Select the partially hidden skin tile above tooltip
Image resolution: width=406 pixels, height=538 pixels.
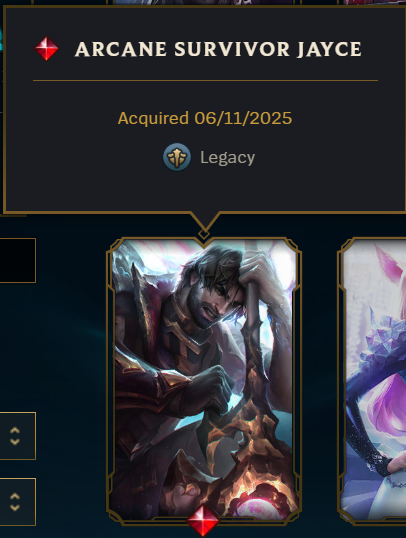point(204,2)
